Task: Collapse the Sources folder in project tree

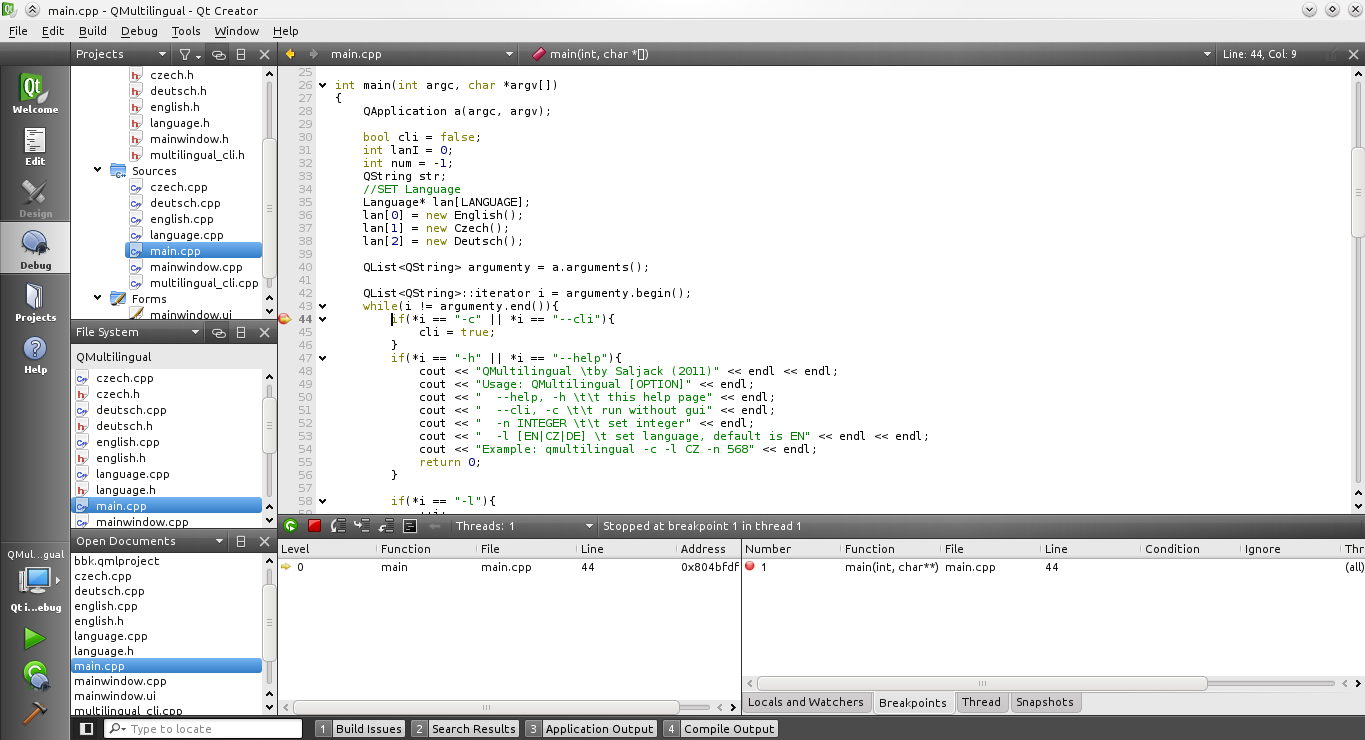Action: (x=98, y=170)
